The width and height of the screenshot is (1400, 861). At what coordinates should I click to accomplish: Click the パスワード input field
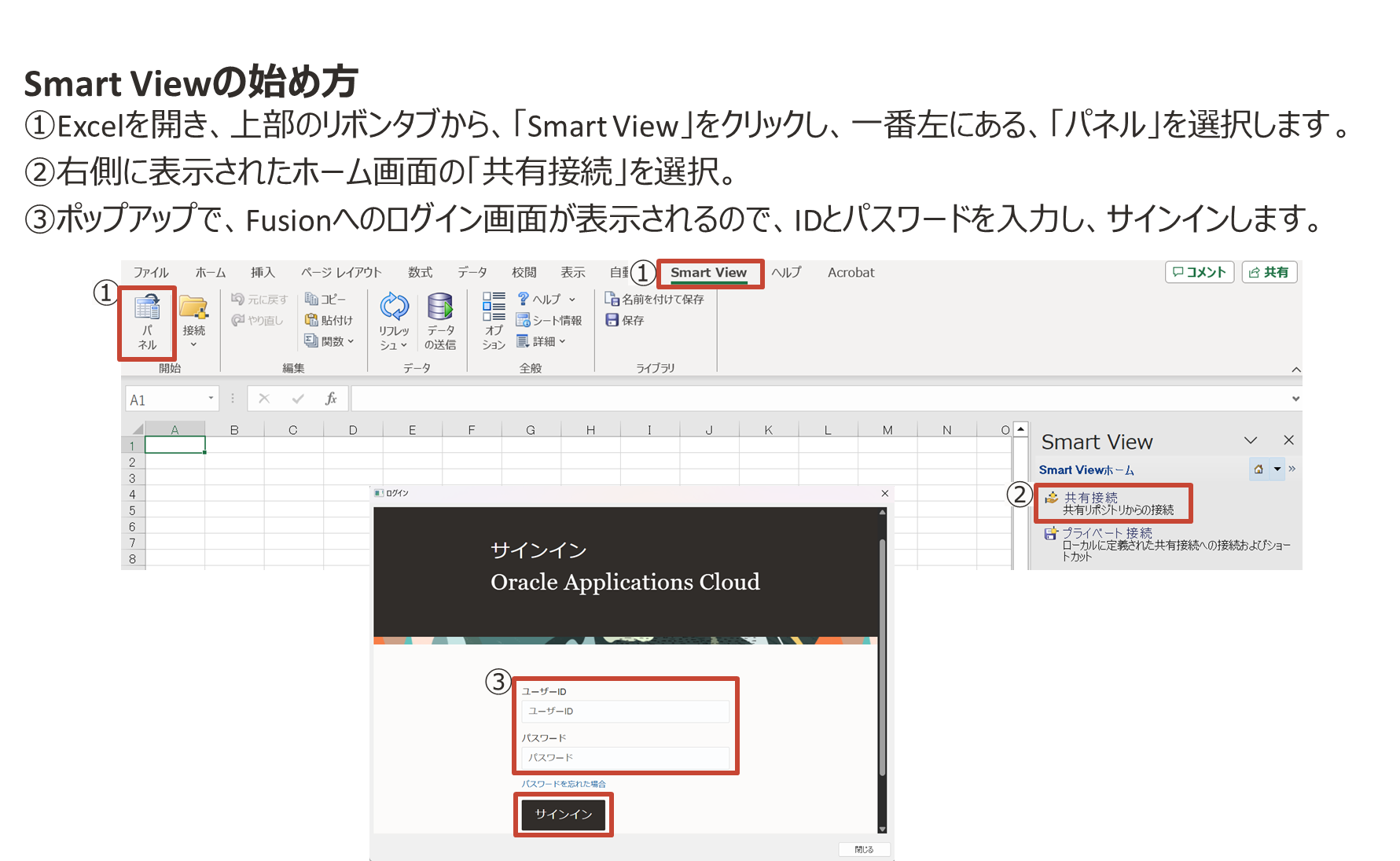(625, 757)
